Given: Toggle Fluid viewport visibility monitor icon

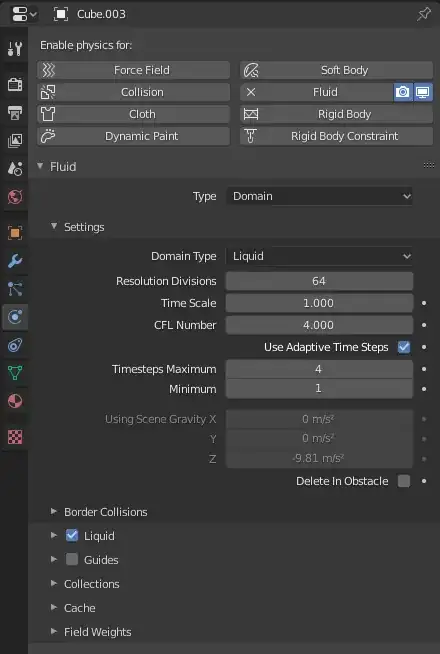Looking at the screenshot, I should (422, 92).
